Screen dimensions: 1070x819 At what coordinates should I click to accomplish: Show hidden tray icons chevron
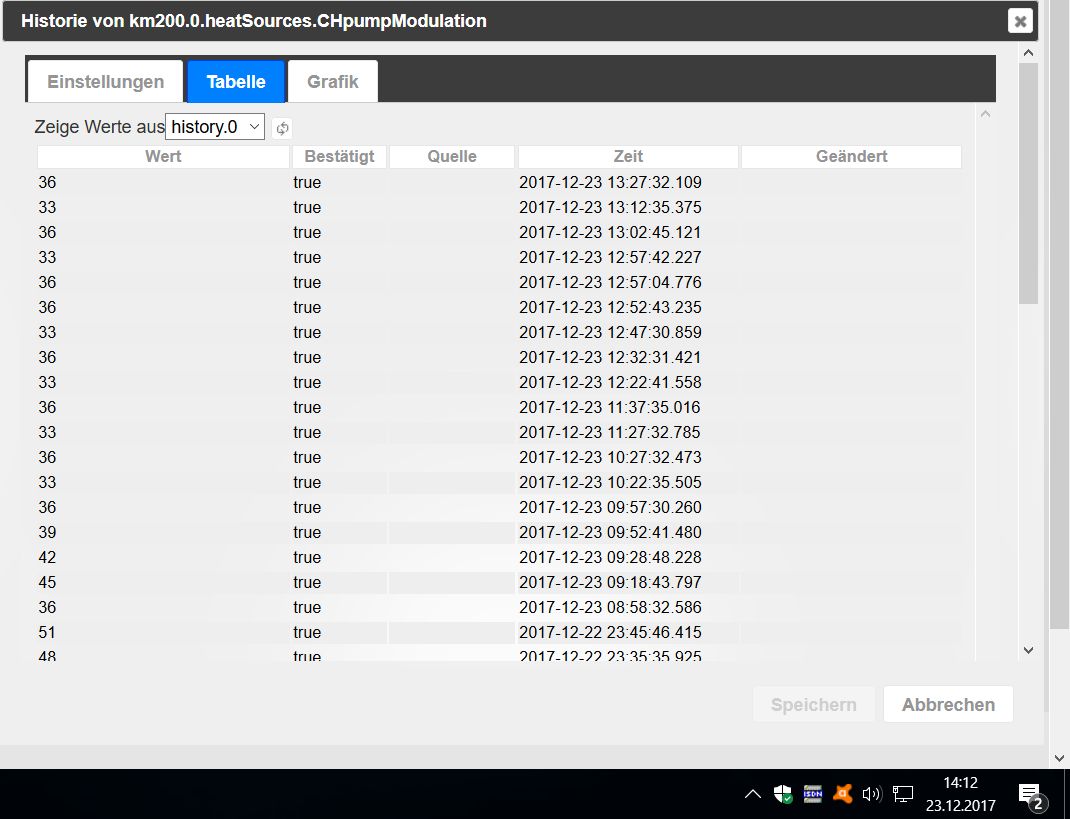(753, 794)
